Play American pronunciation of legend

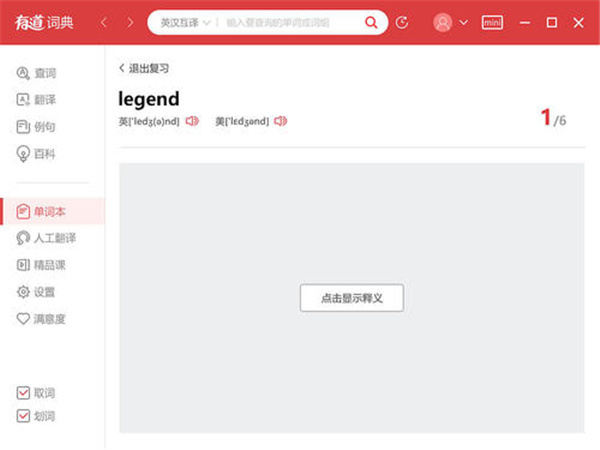tap(280, 121)
